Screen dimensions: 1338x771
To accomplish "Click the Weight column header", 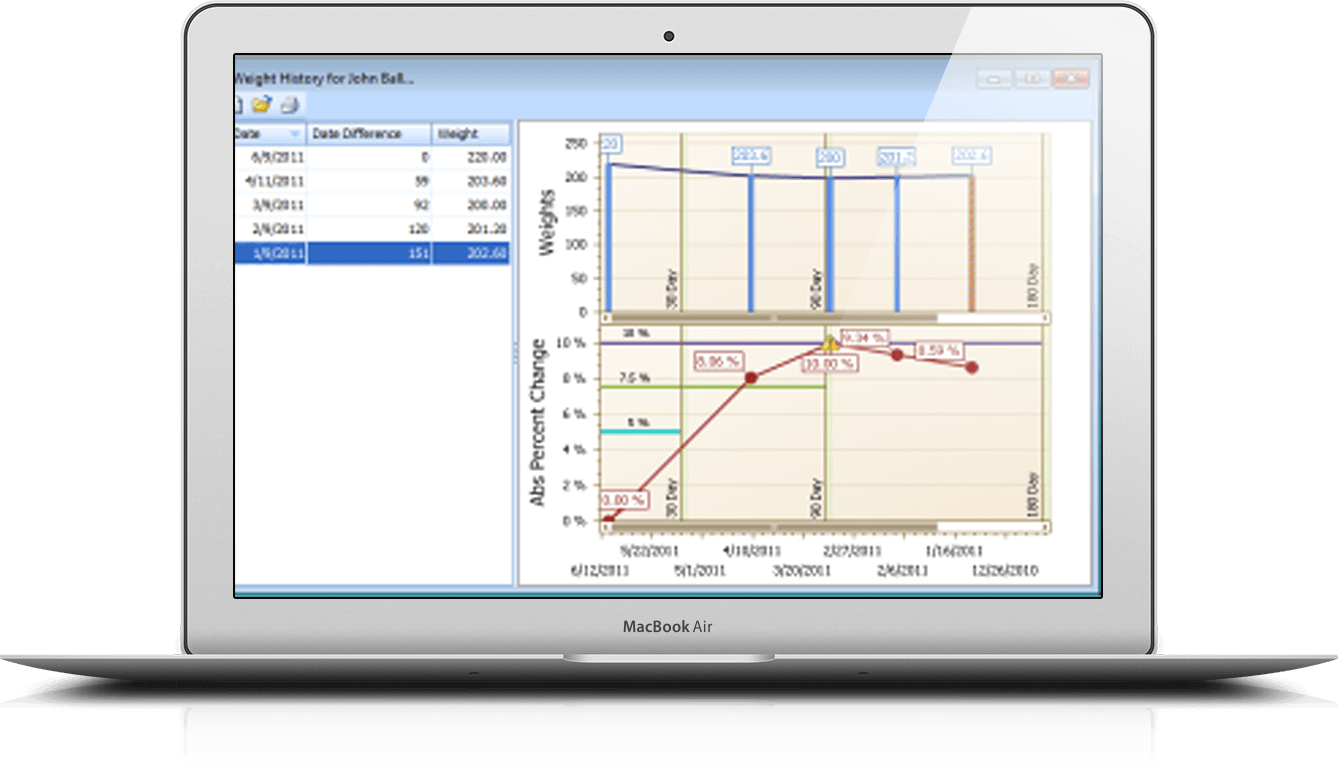I will (471, 134).
